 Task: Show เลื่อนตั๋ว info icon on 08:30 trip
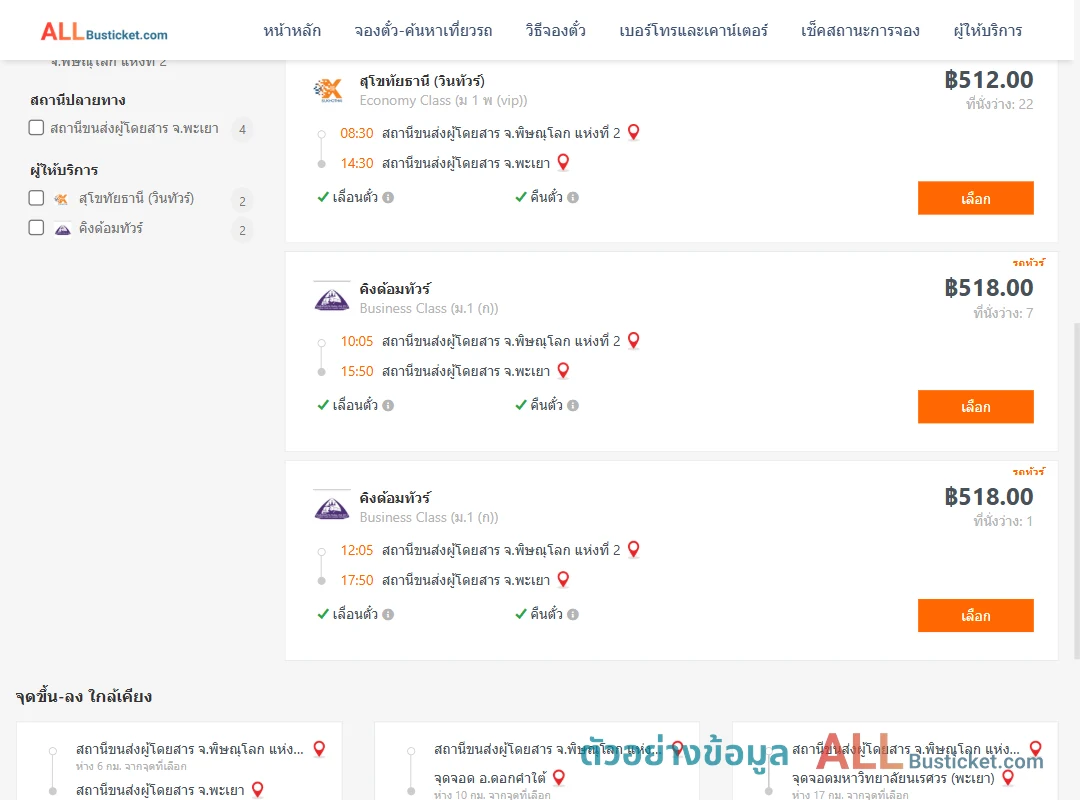click(388, 198)
